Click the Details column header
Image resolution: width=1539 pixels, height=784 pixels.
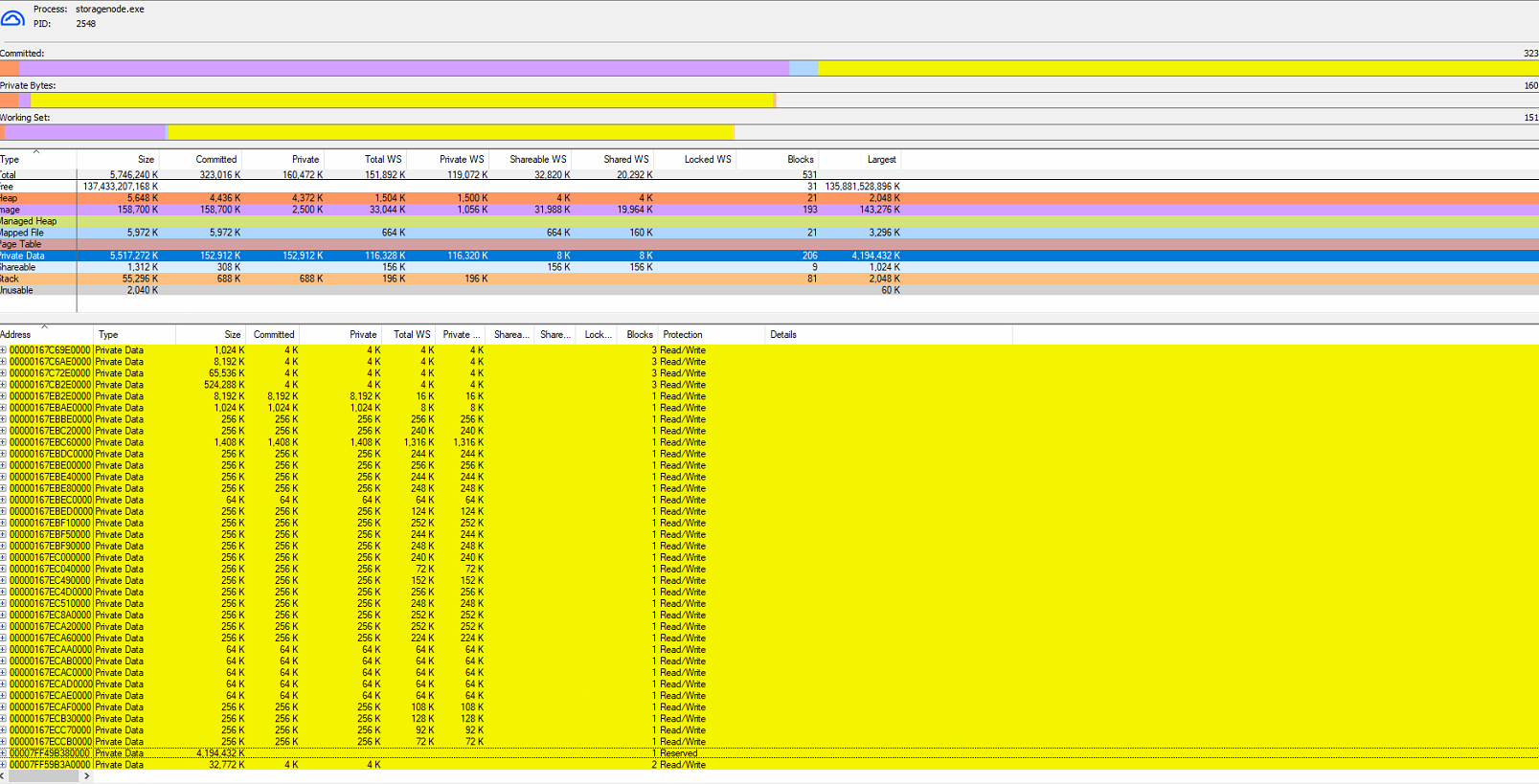(x=783, y=335)
